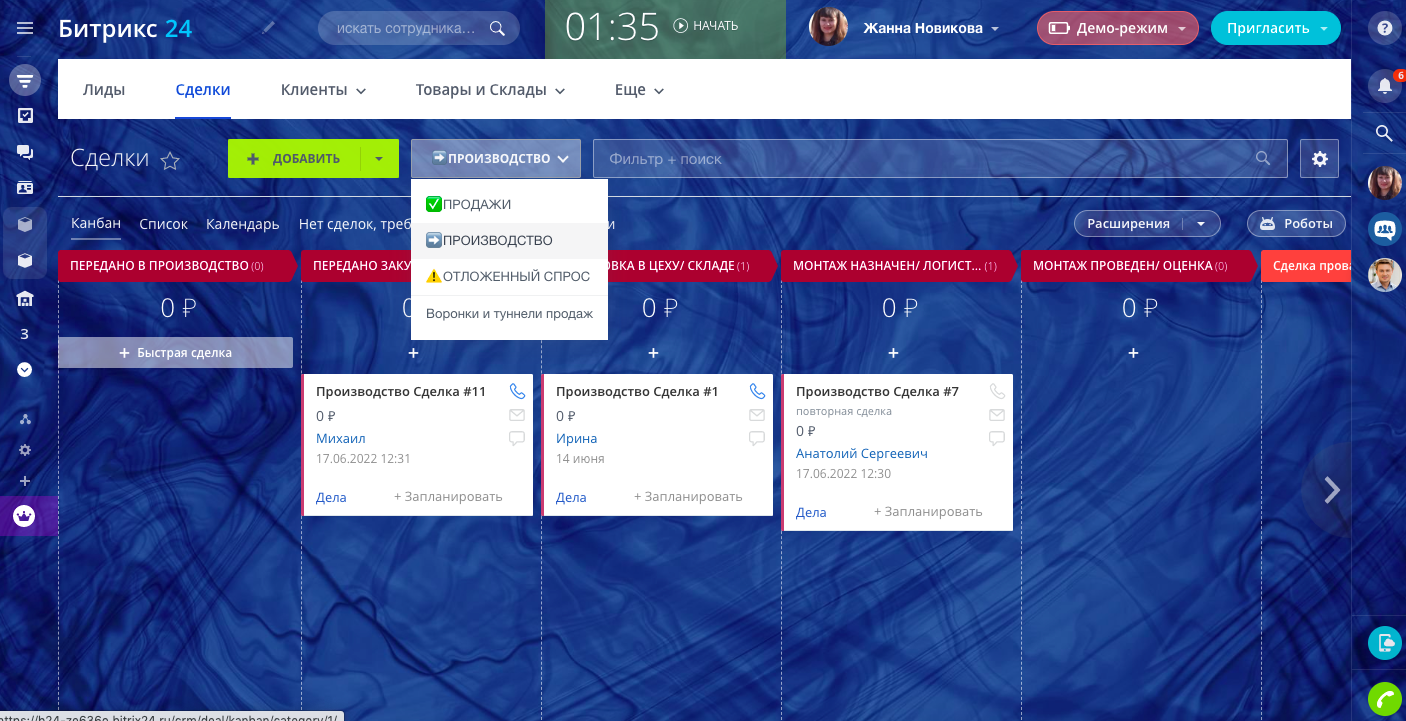Open the sitemap icon in left sidebar
This screenshot has width=1406, height=721.
[25, 419]
